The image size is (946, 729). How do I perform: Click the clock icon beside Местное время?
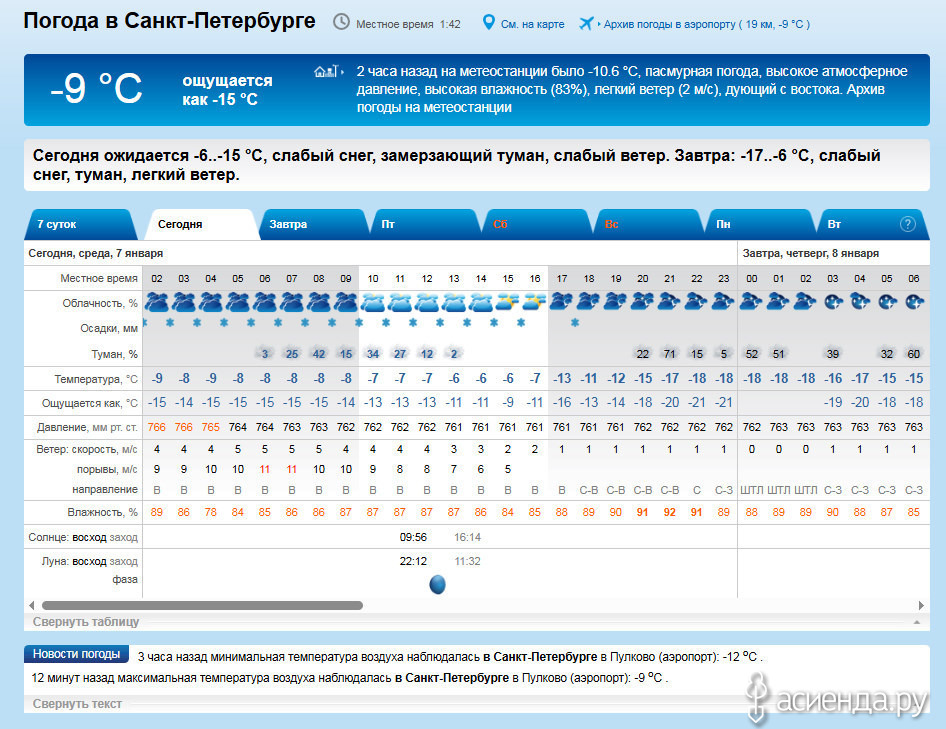[x=342, y=22]
